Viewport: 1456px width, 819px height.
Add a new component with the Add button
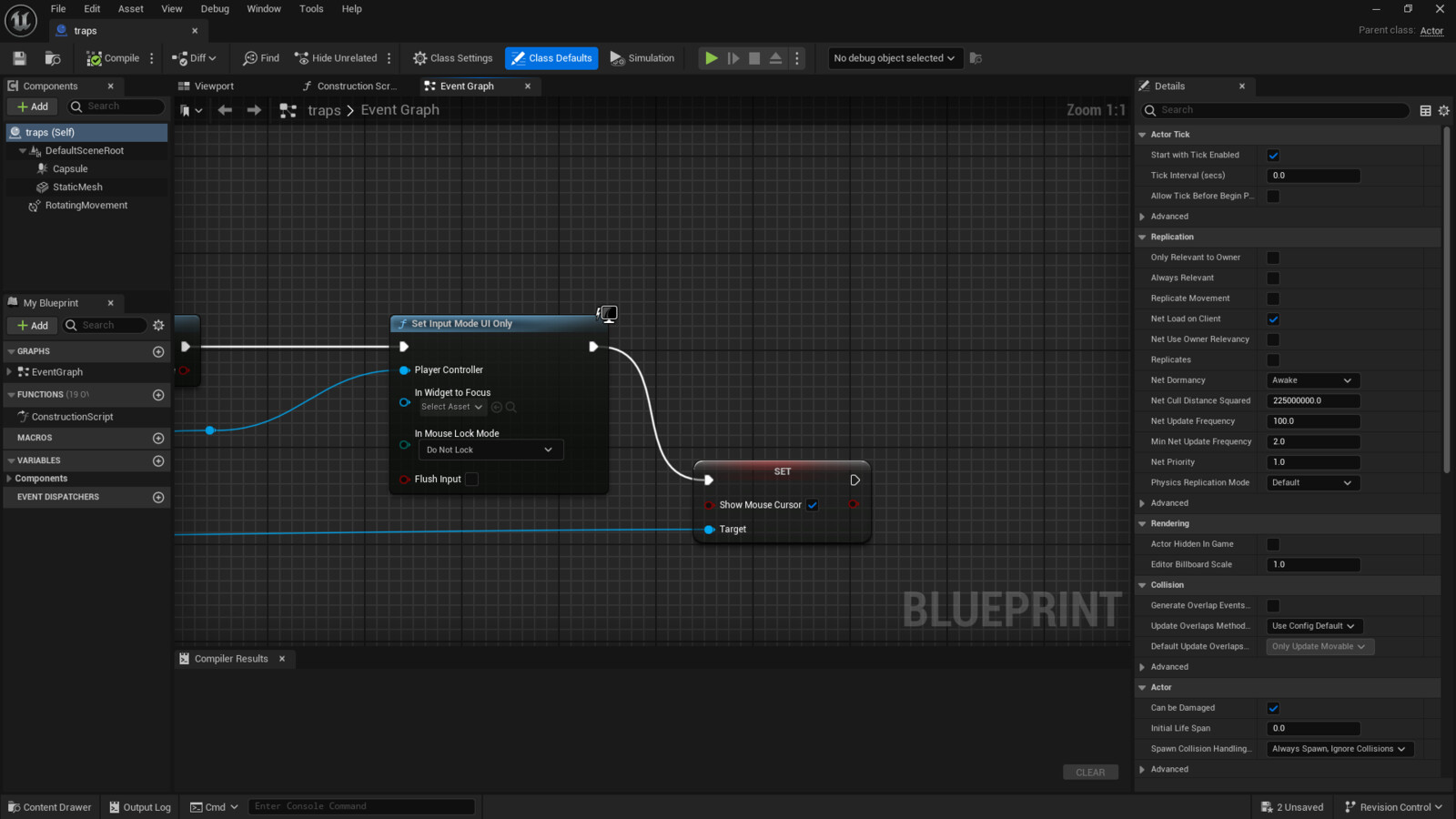click(33, 106)
